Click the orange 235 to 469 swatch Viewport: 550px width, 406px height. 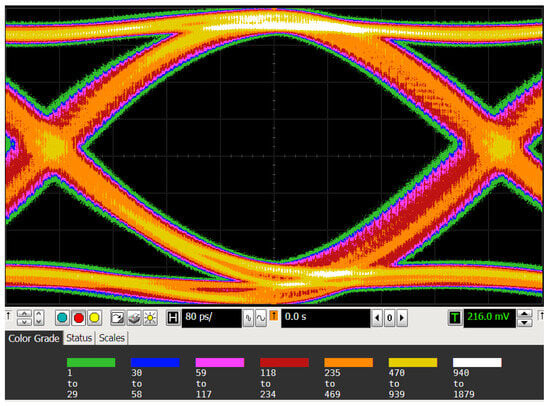(349, 362)
